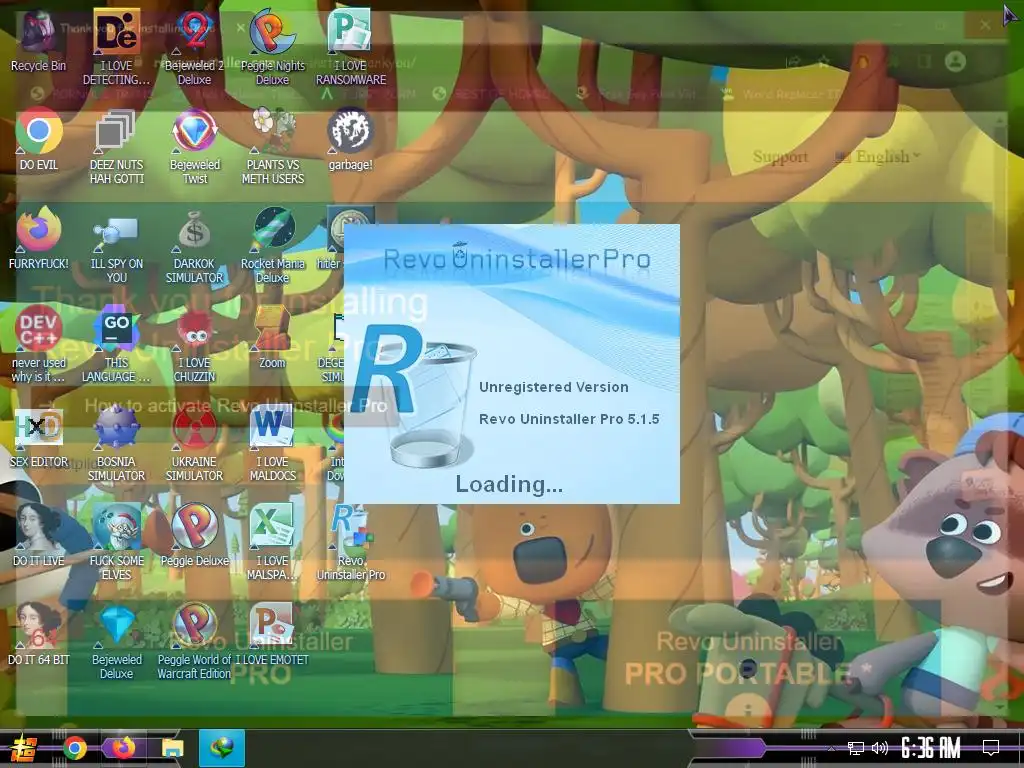The height and width of the screenshot is (768, 1024).
Task: Open the Support link in browser
Action: click(780, 157)
